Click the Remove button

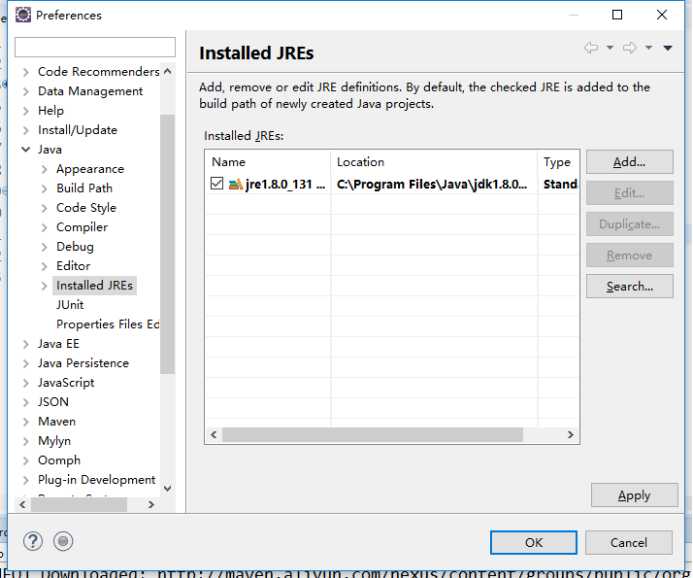pyautogui.click(x=629, y=255)
